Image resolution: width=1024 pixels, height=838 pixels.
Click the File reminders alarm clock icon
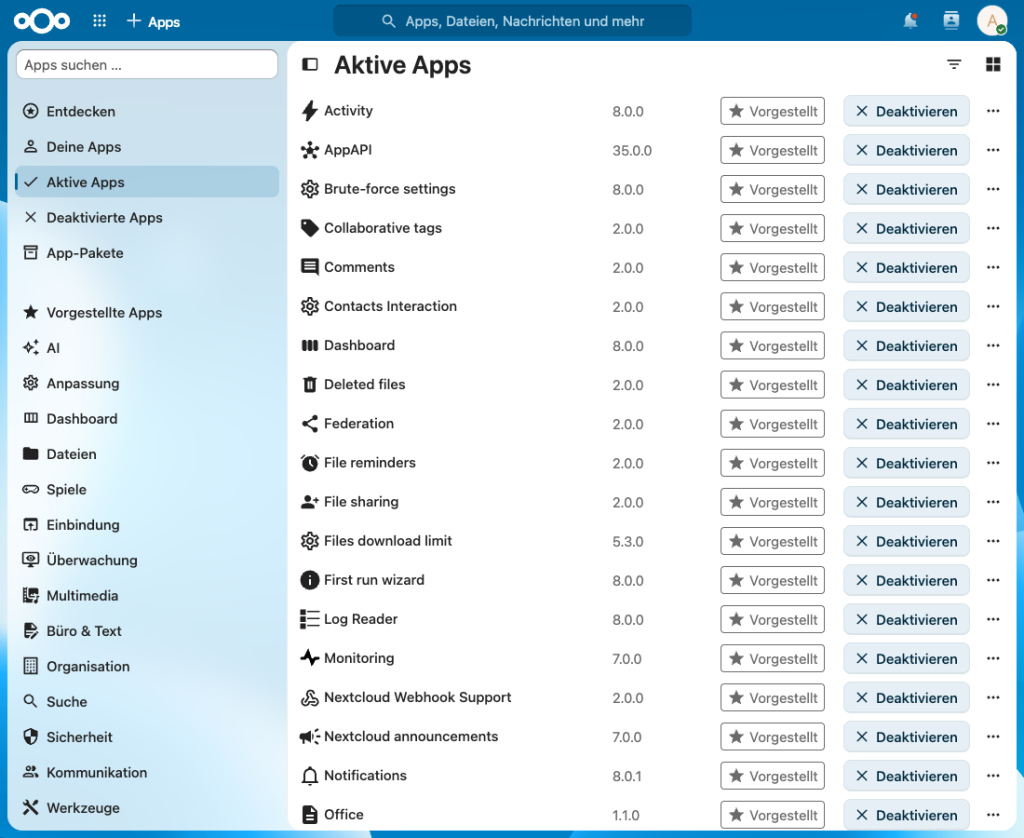[310, 463]
